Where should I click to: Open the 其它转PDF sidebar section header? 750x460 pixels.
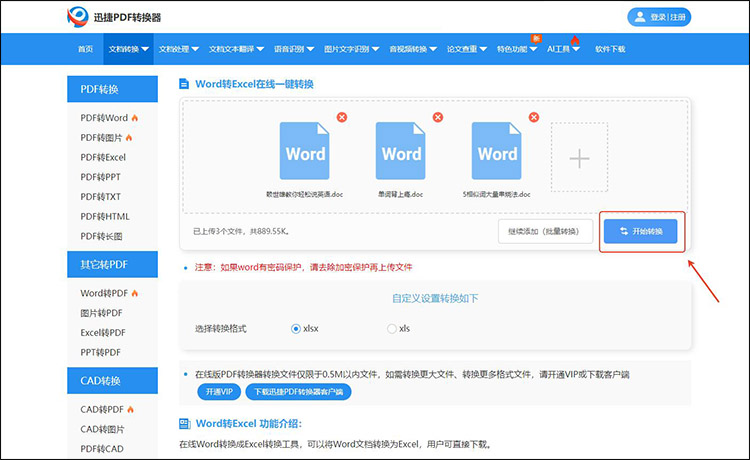pos(112,264)
